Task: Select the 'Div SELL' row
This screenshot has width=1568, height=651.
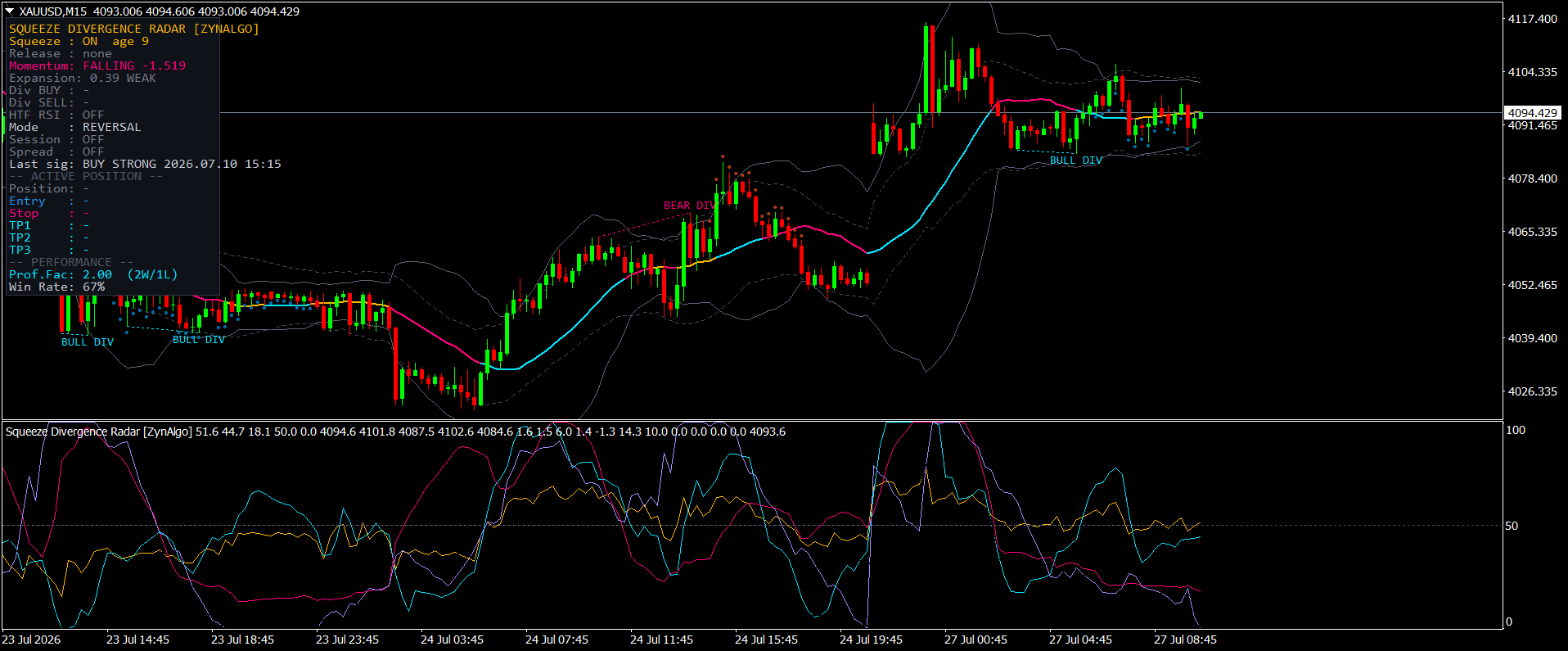Action: click(49, 102)
